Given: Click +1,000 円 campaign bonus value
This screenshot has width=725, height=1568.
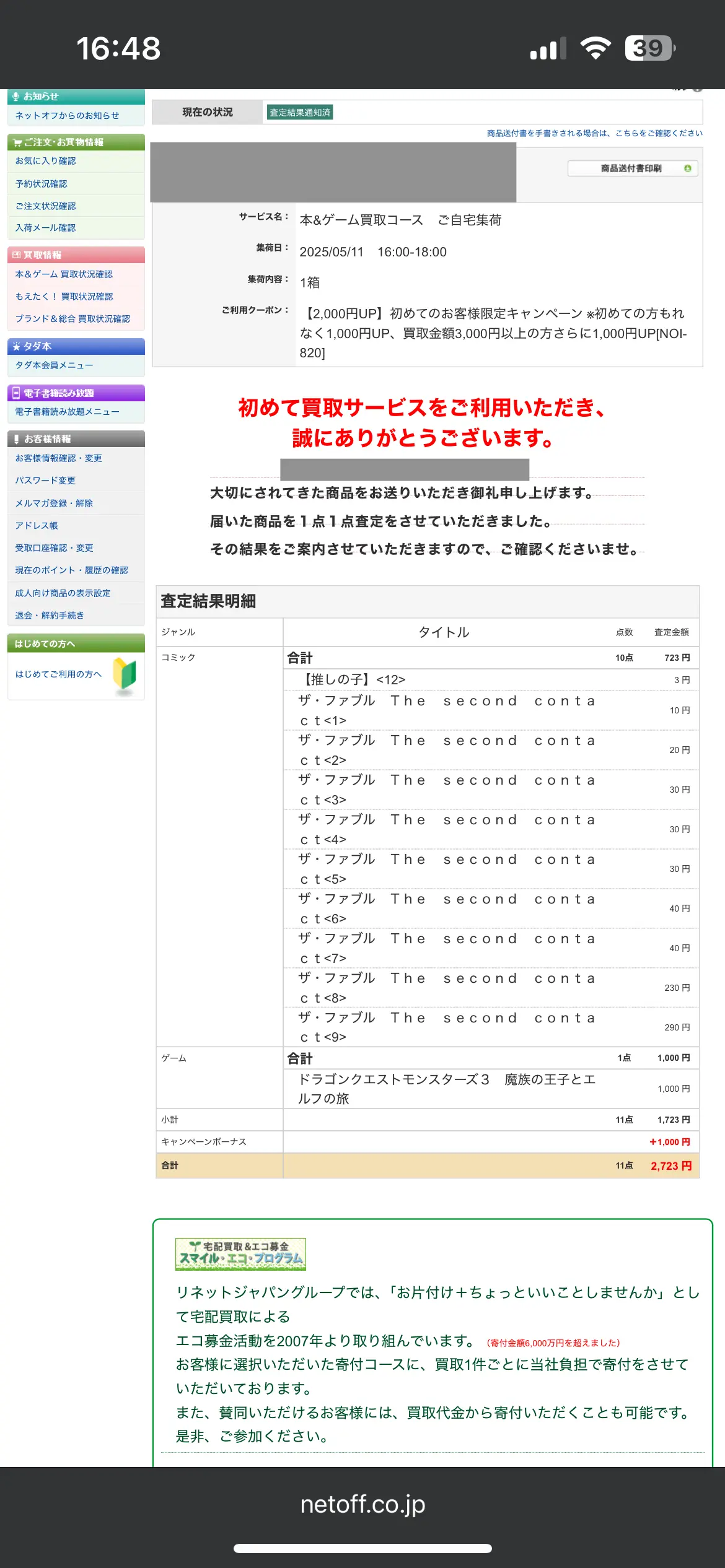Looking at the screenshot, I should coord(670,1142).
